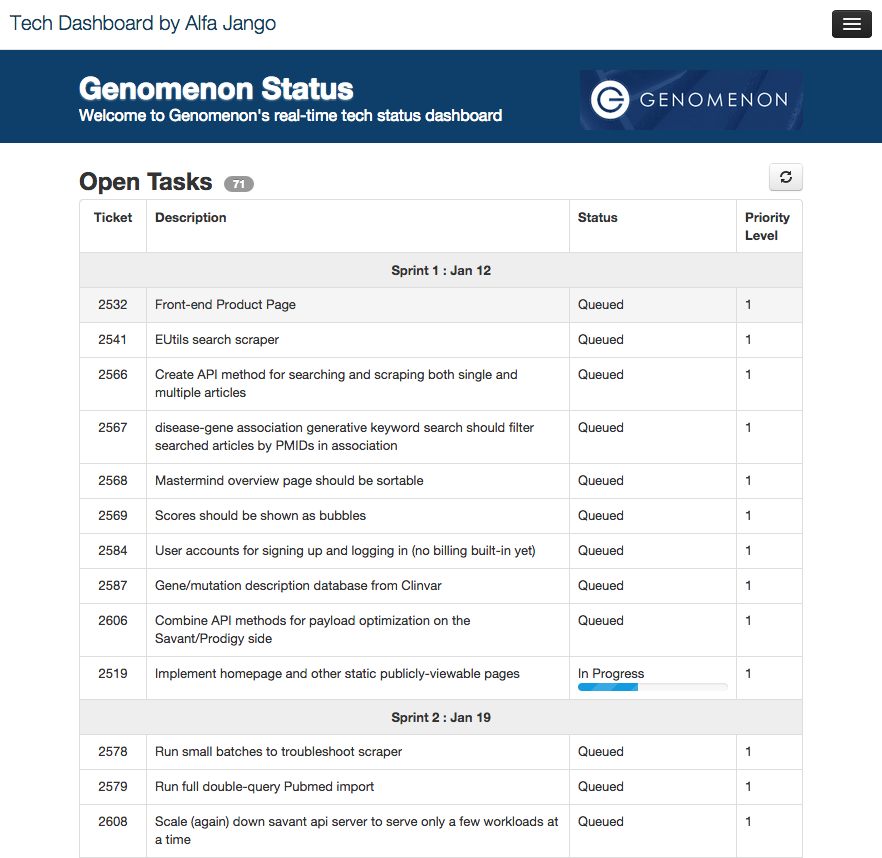Click the Genomenon logo banner
This screenshot has height=858, width=882.
click(691, 100)
